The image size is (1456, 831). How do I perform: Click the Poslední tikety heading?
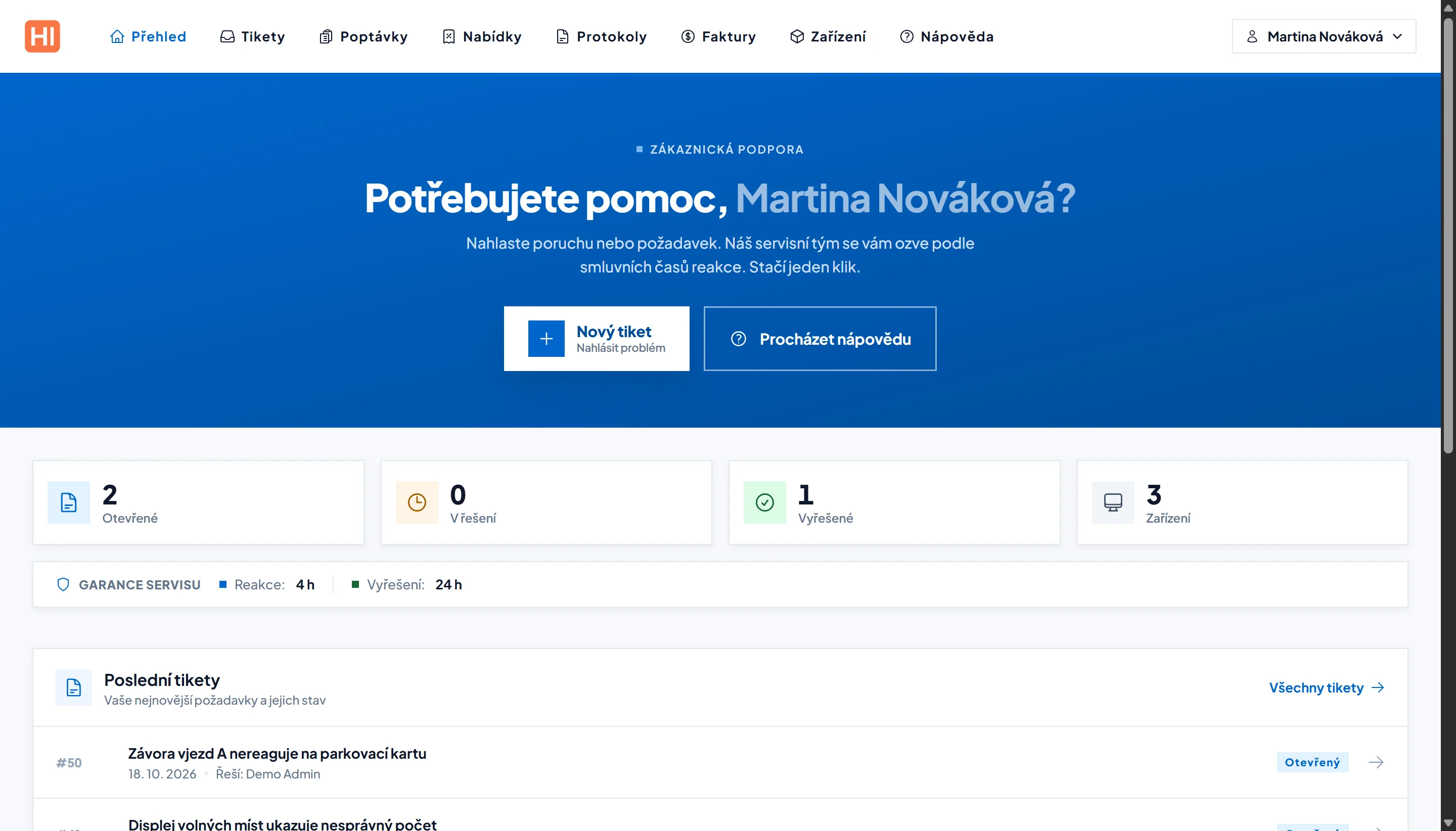coord(161,680)
